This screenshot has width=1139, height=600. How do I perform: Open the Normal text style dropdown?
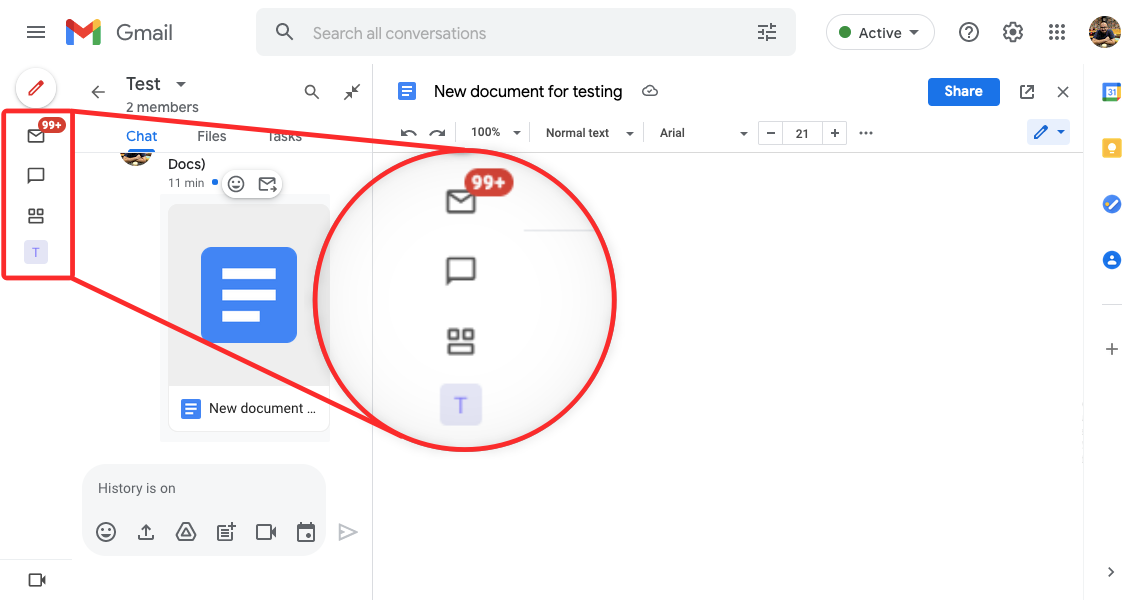(589, 133)
